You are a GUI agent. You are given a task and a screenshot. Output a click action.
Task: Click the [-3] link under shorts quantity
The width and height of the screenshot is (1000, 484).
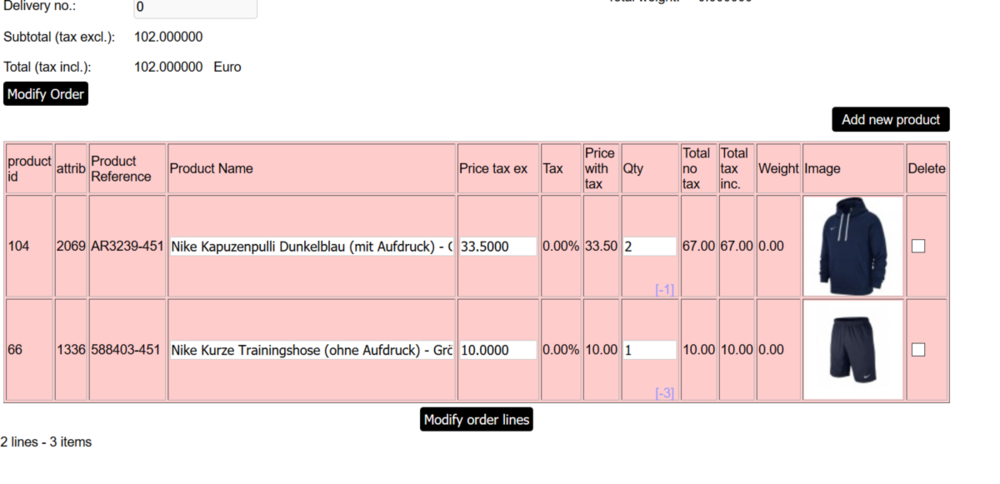(664, 393)
